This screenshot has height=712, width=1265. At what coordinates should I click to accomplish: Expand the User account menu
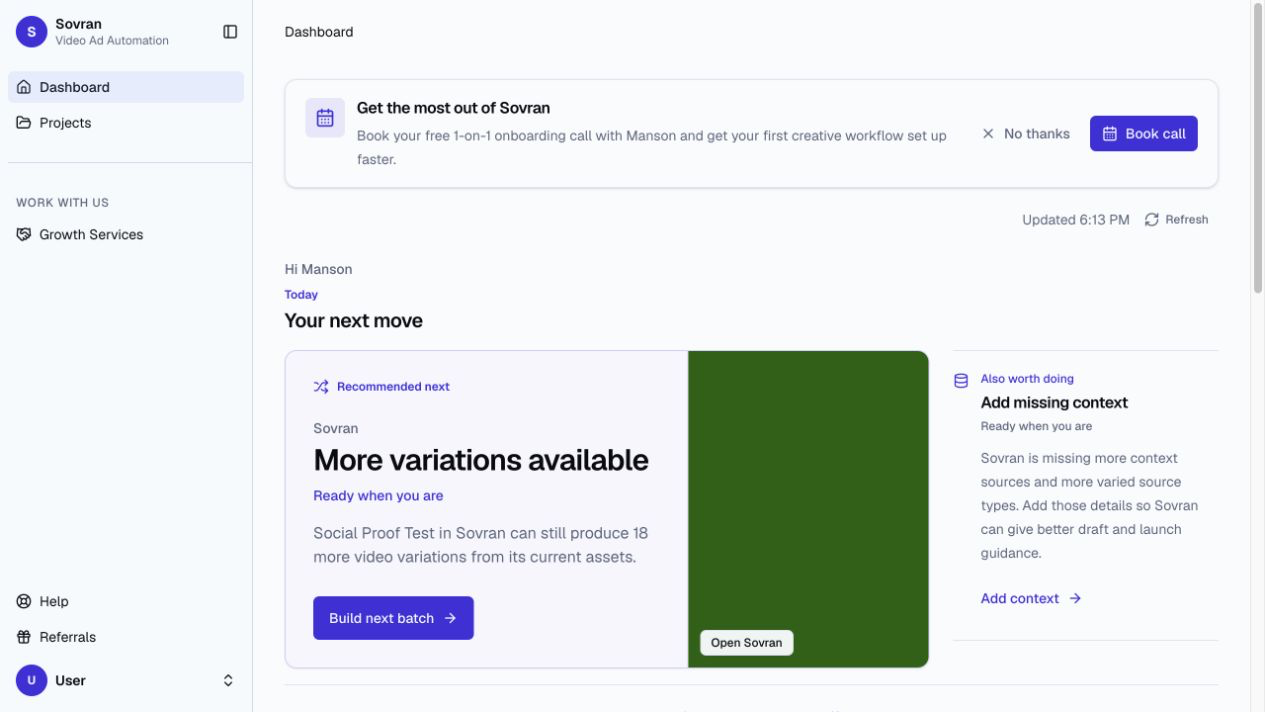(x=126, y=680)
